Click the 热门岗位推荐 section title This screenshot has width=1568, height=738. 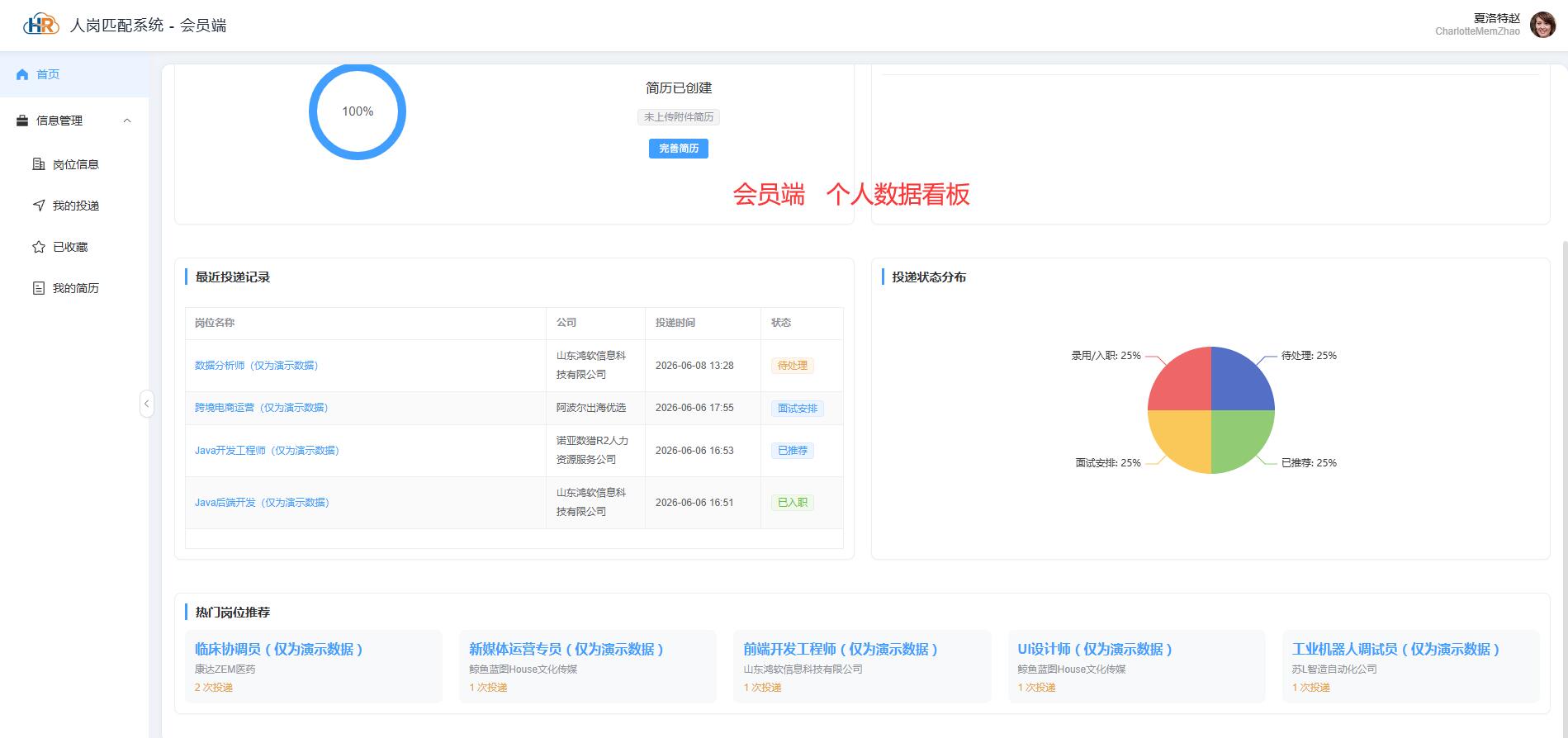pos(233,613)
